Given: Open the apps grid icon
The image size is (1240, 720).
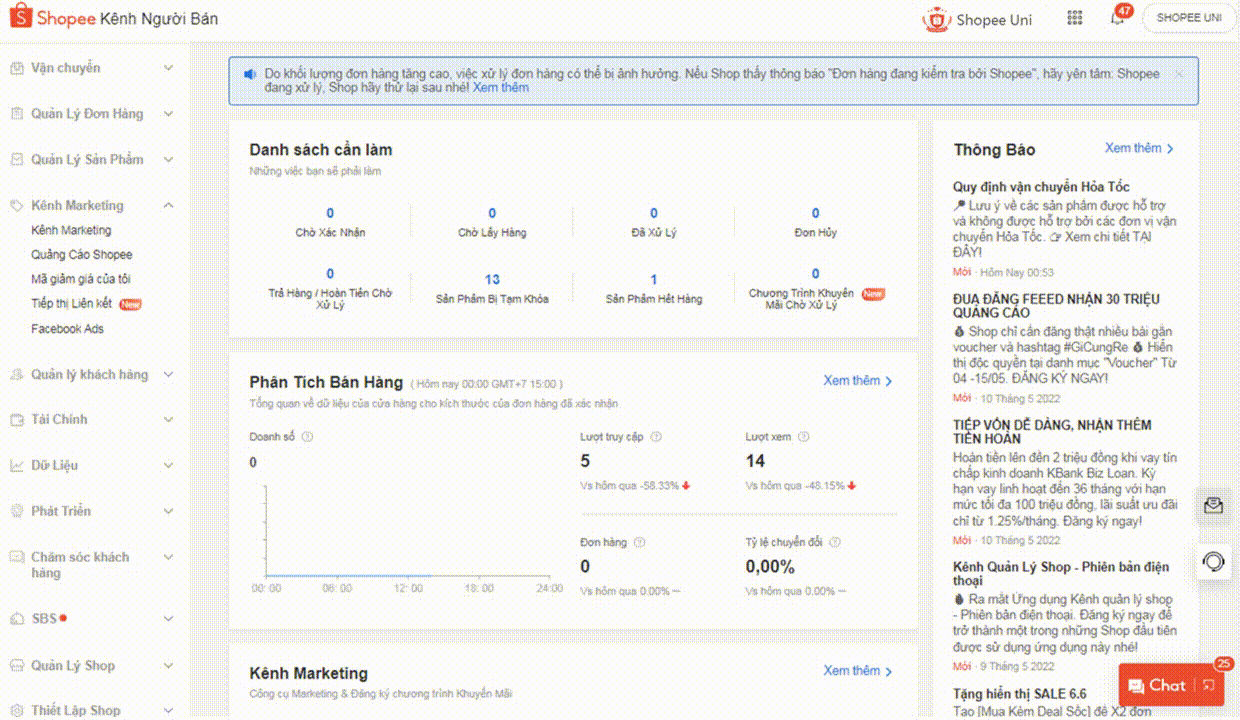Looking at the screenshot, I should (1075, 18).
